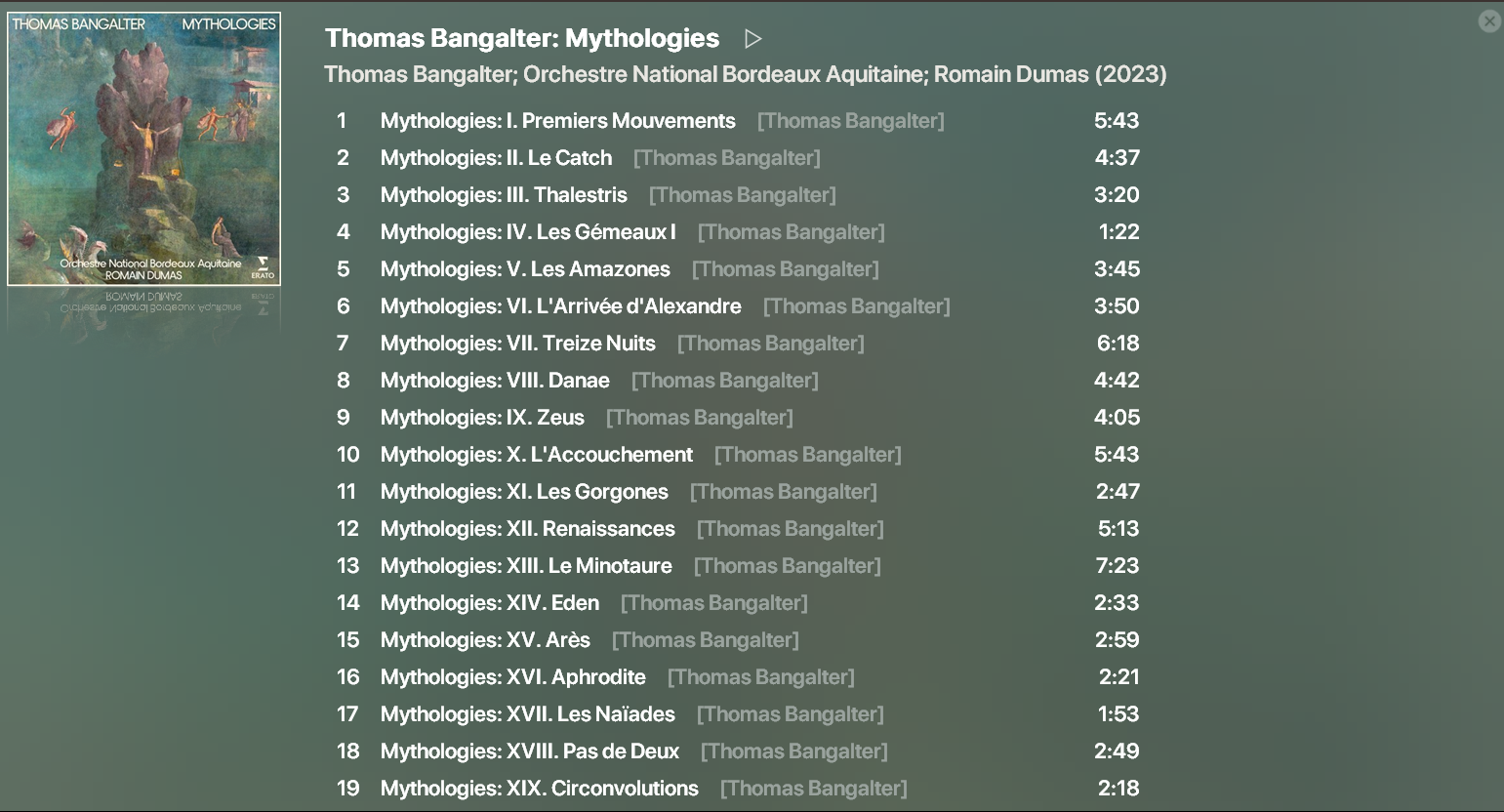1504x812 pixels.
Task: Click the album title heading
Action: (521, 38)
